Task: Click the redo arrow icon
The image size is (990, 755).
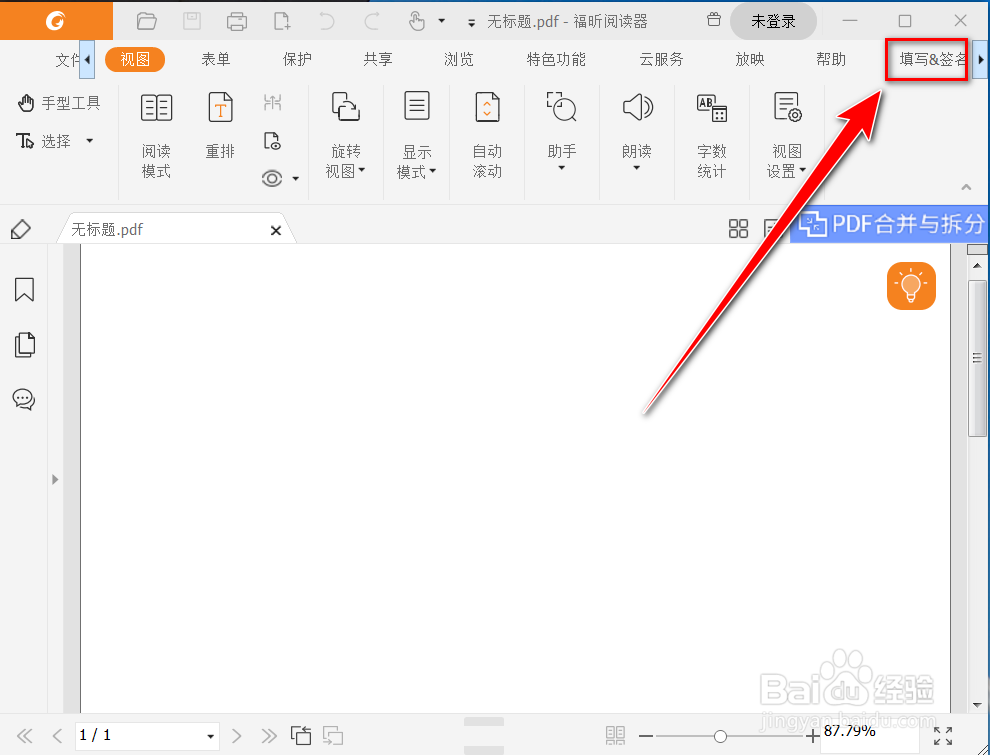Action: coord(372,21)
